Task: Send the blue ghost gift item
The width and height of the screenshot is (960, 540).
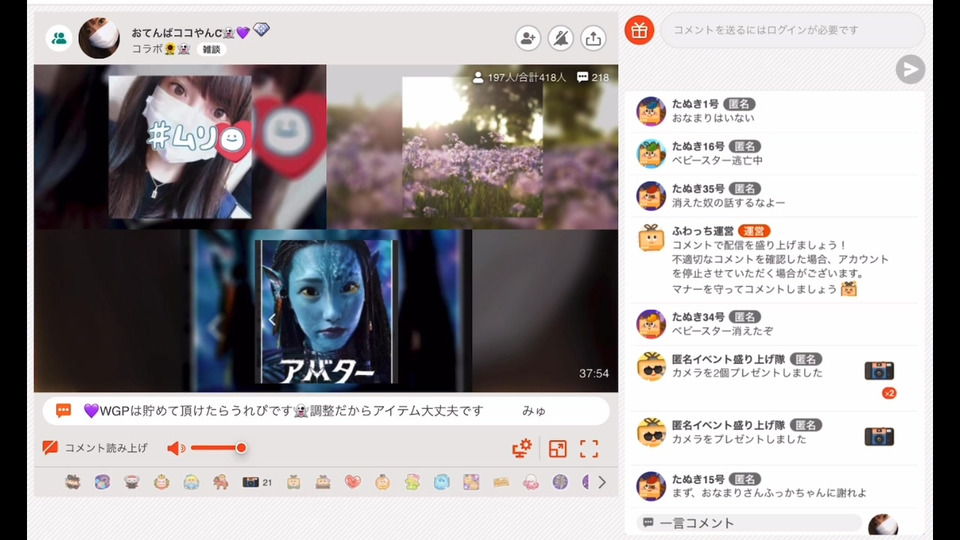Action: coord(441,482)
